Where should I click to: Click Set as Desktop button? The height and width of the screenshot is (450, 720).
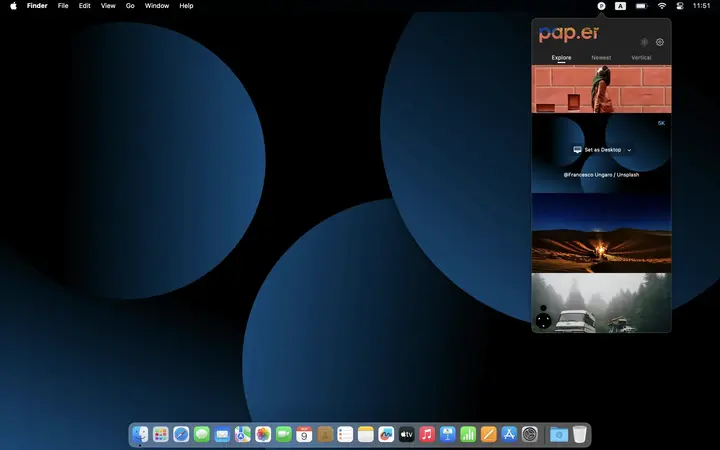point(602,150)
